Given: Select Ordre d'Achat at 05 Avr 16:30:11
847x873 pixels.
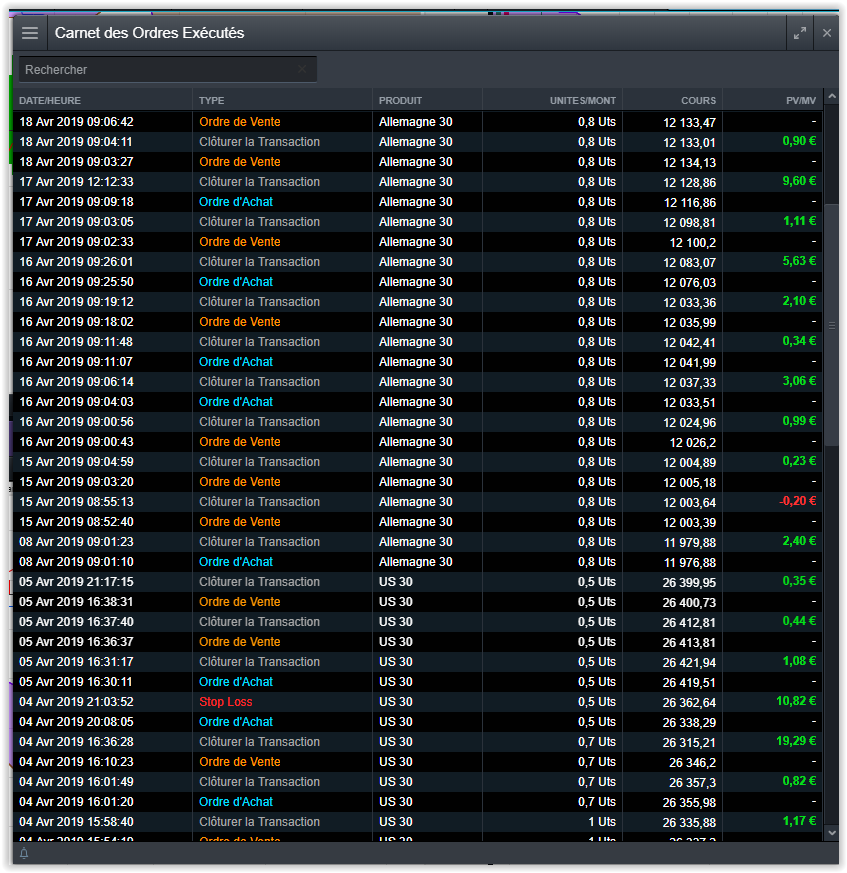Looking at the screenshot, I should (x=236, y=682).
